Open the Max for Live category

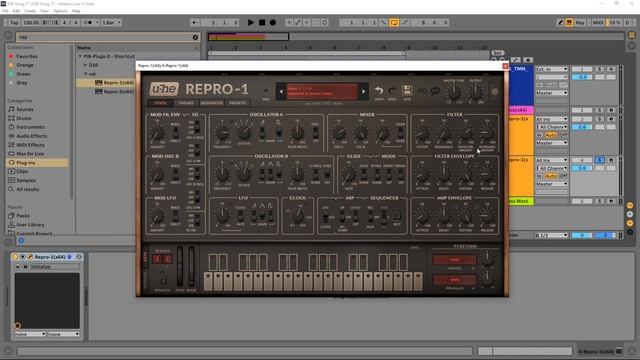(x=30, y=154)
